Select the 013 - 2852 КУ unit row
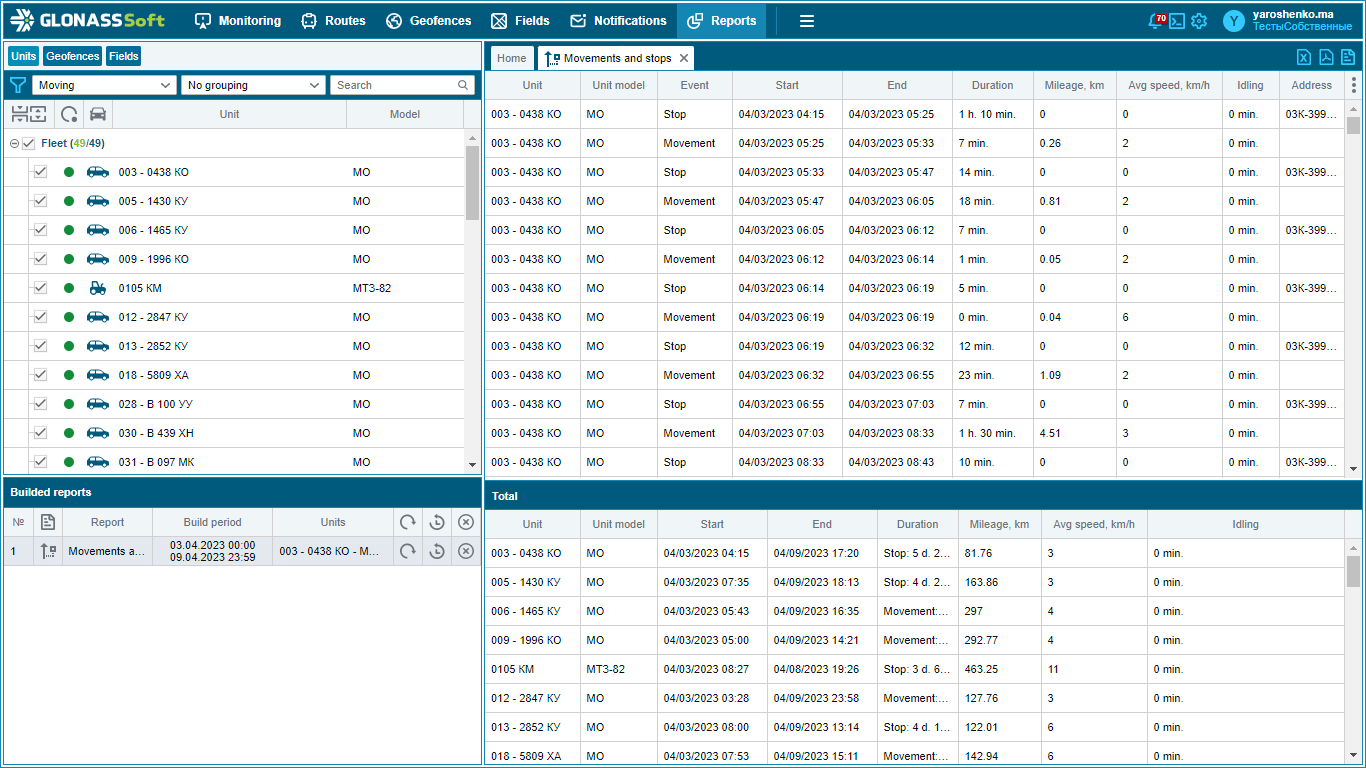 point(234,346)
